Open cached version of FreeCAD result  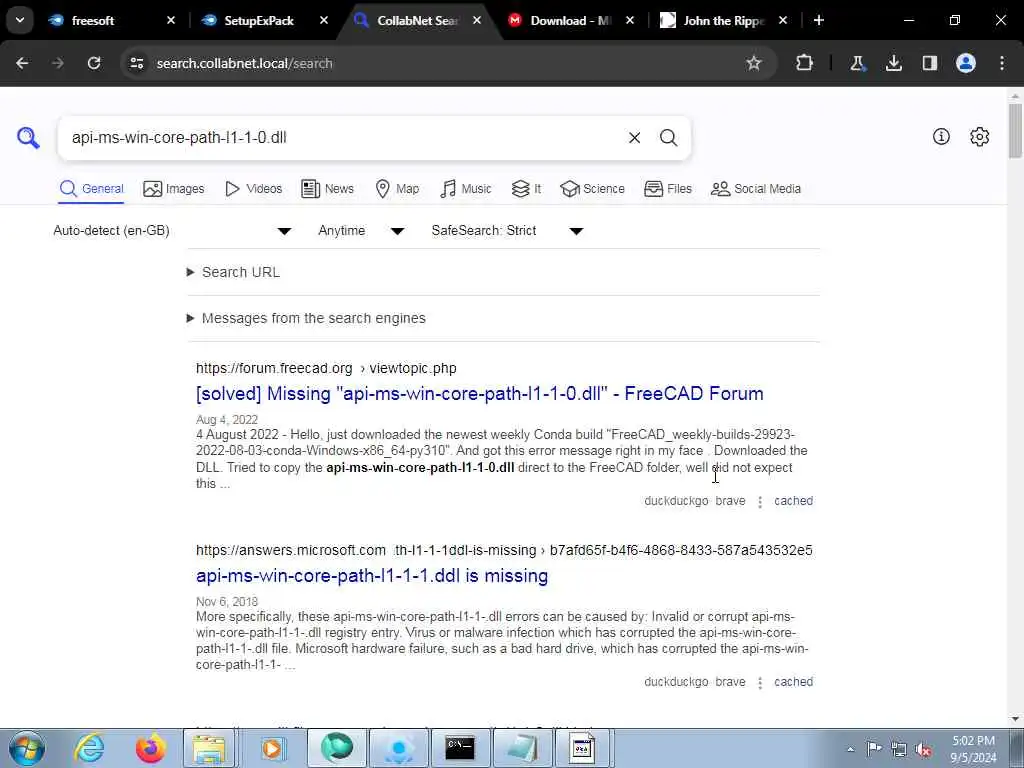[x=793, y=501]
